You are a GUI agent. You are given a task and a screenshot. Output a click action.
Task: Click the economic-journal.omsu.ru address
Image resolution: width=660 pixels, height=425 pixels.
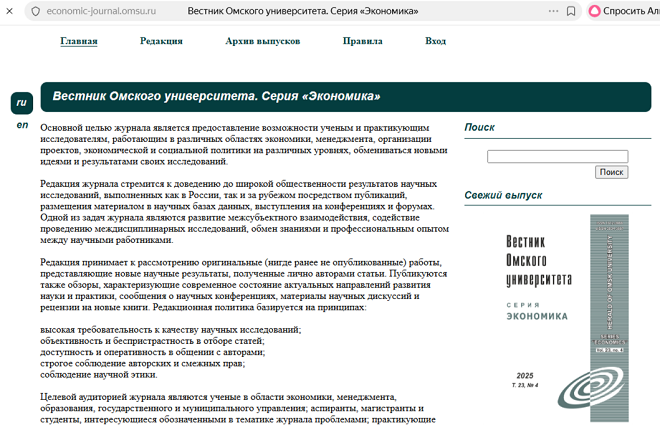[101, 11]
